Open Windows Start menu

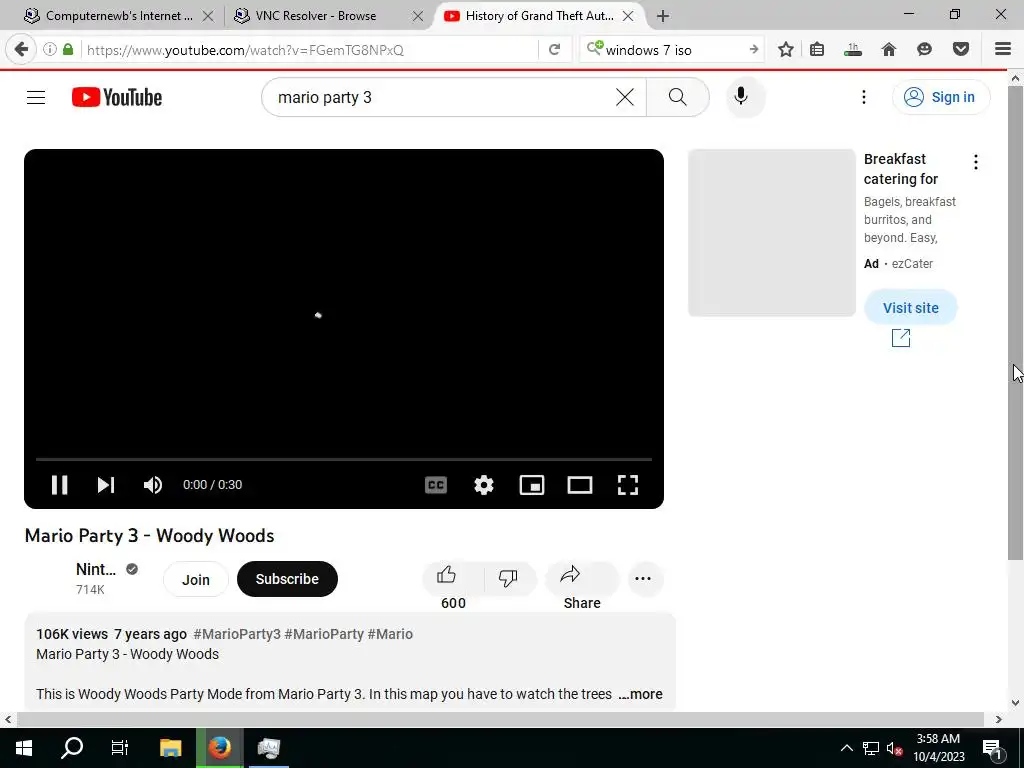click(x=24, y=748)
